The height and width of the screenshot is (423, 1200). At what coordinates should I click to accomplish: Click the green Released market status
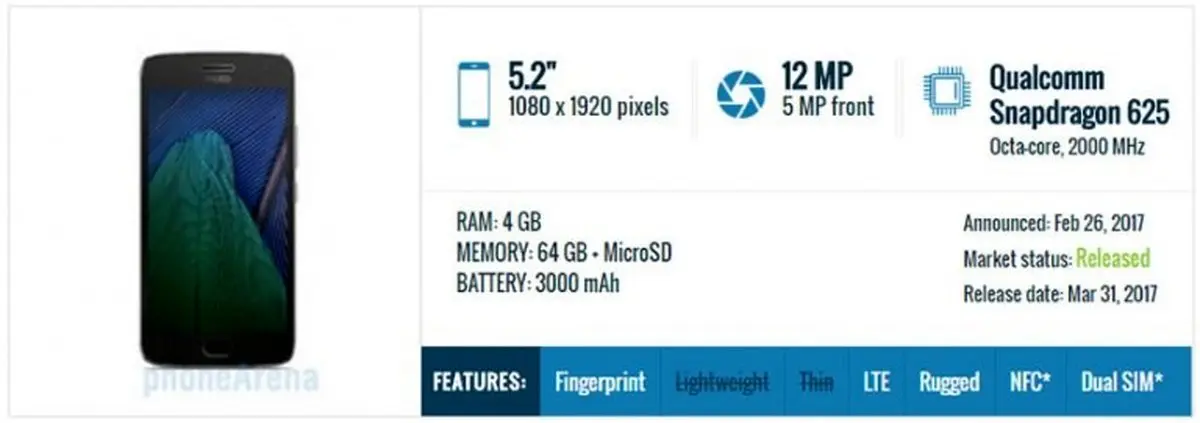coord(1112,259)
